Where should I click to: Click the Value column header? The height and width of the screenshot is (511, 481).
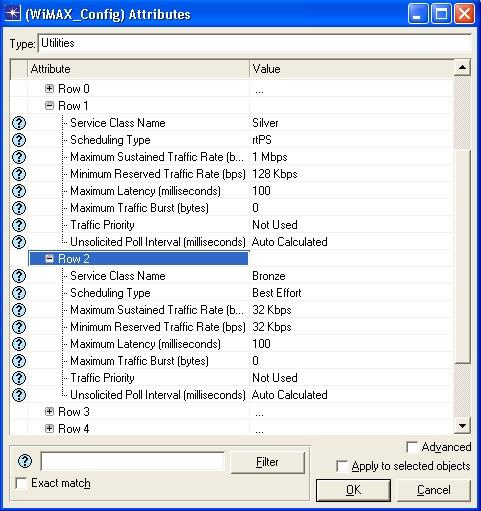coord(352,69)
